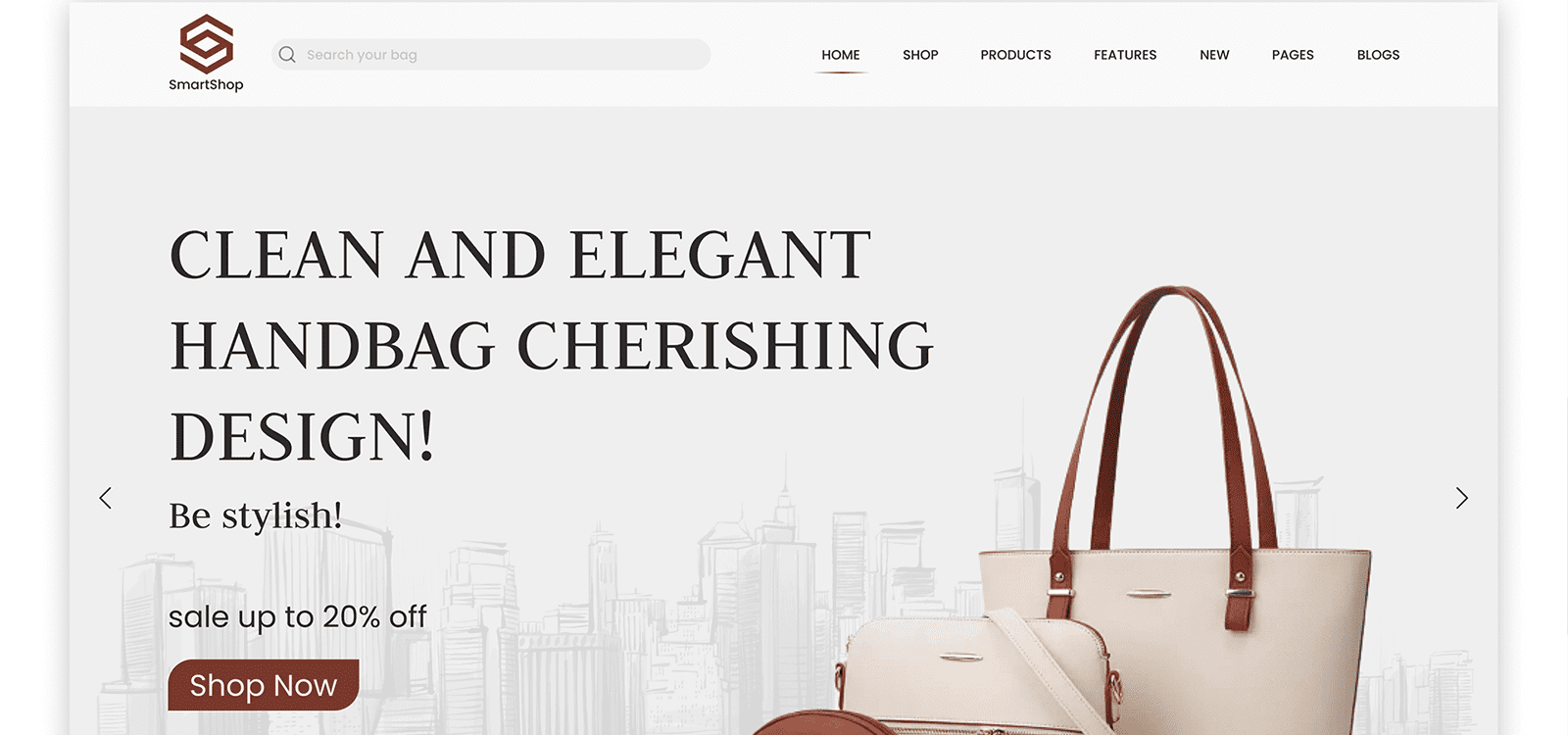
Task: Click the SmartShop brand name text
Action: coord(206,85)
